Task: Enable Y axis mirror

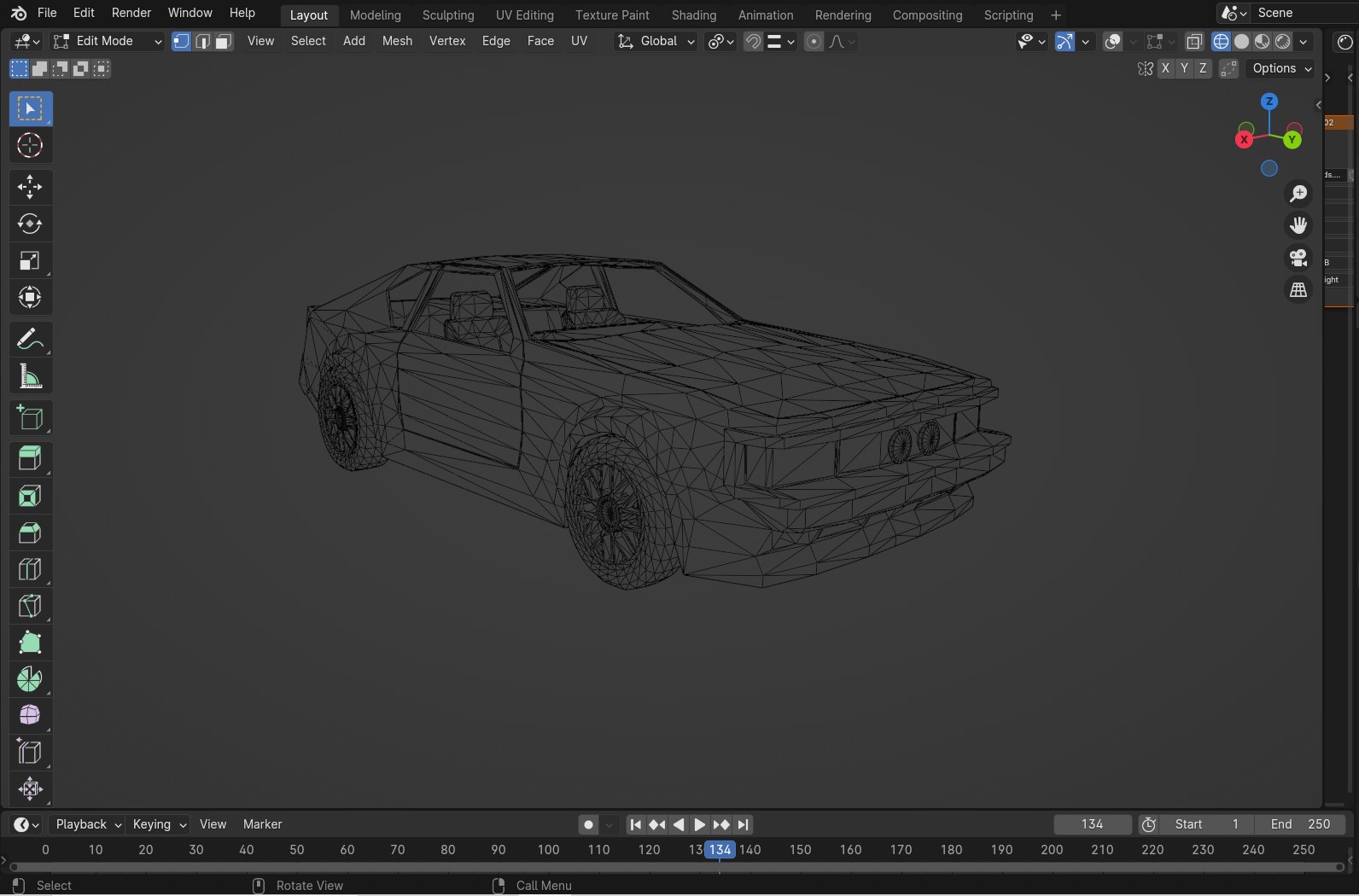Action: tap(1184, 69)
